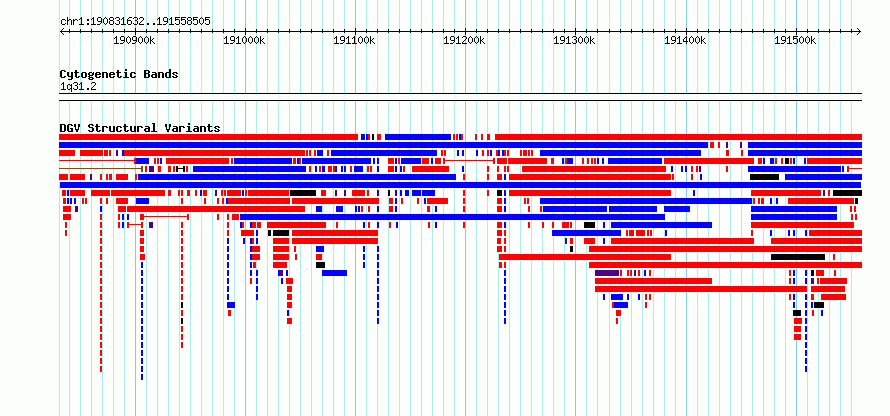
Task: Open the DGV Structural Variants track title
Action: 140,128
